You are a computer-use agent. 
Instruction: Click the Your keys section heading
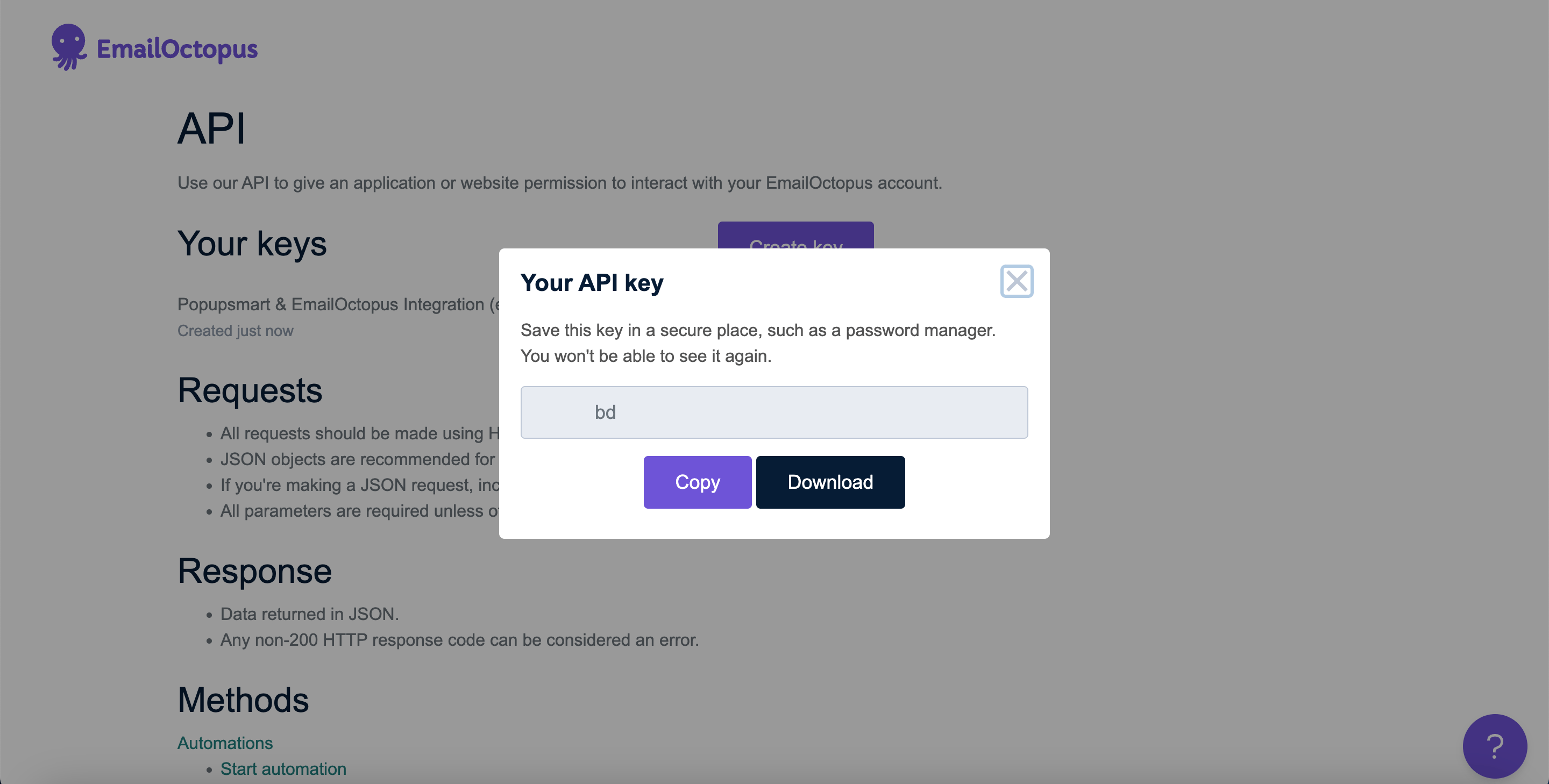[x=252, y=244]
